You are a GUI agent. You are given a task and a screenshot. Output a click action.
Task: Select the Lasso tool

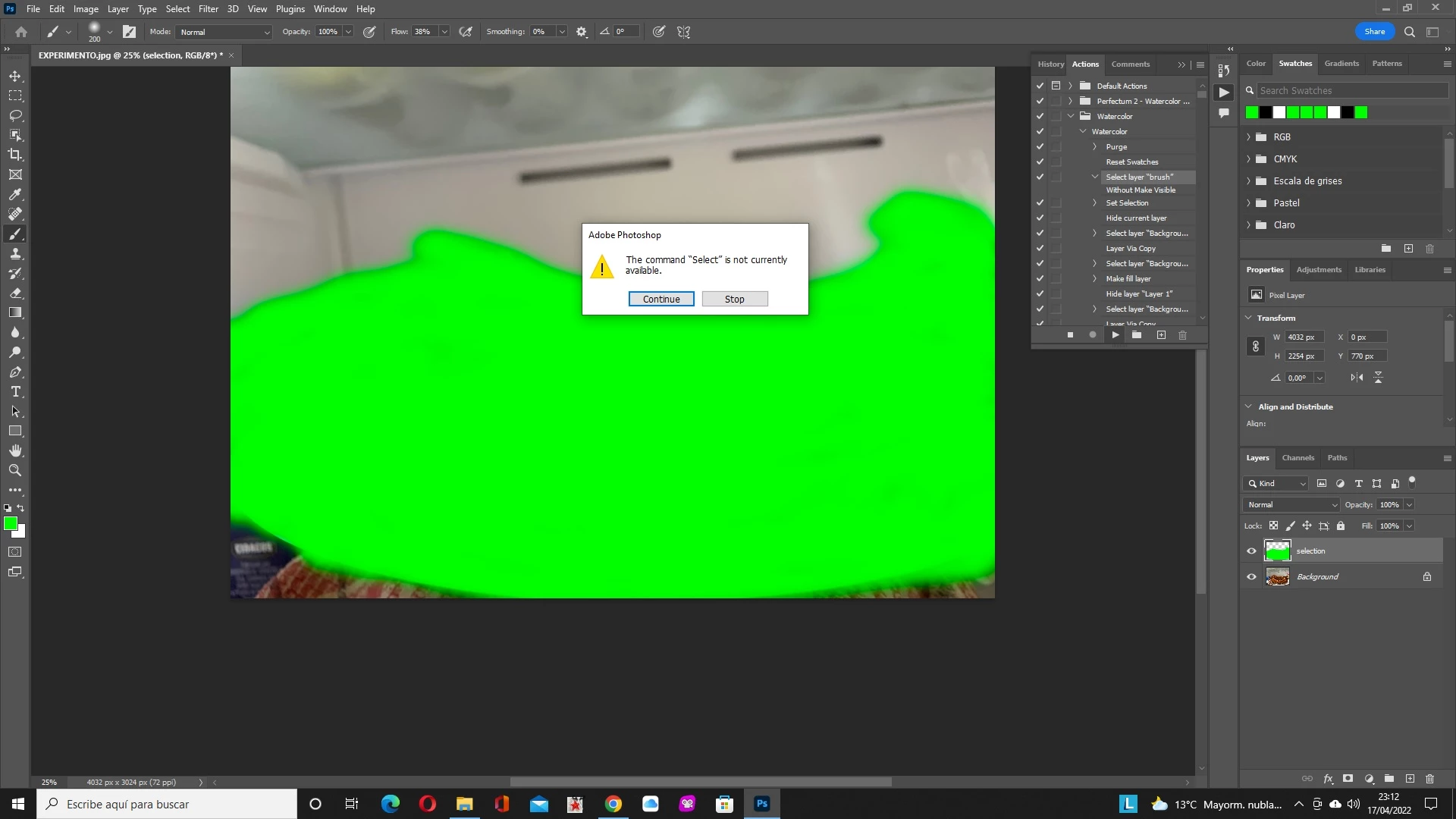pos(15,115)
